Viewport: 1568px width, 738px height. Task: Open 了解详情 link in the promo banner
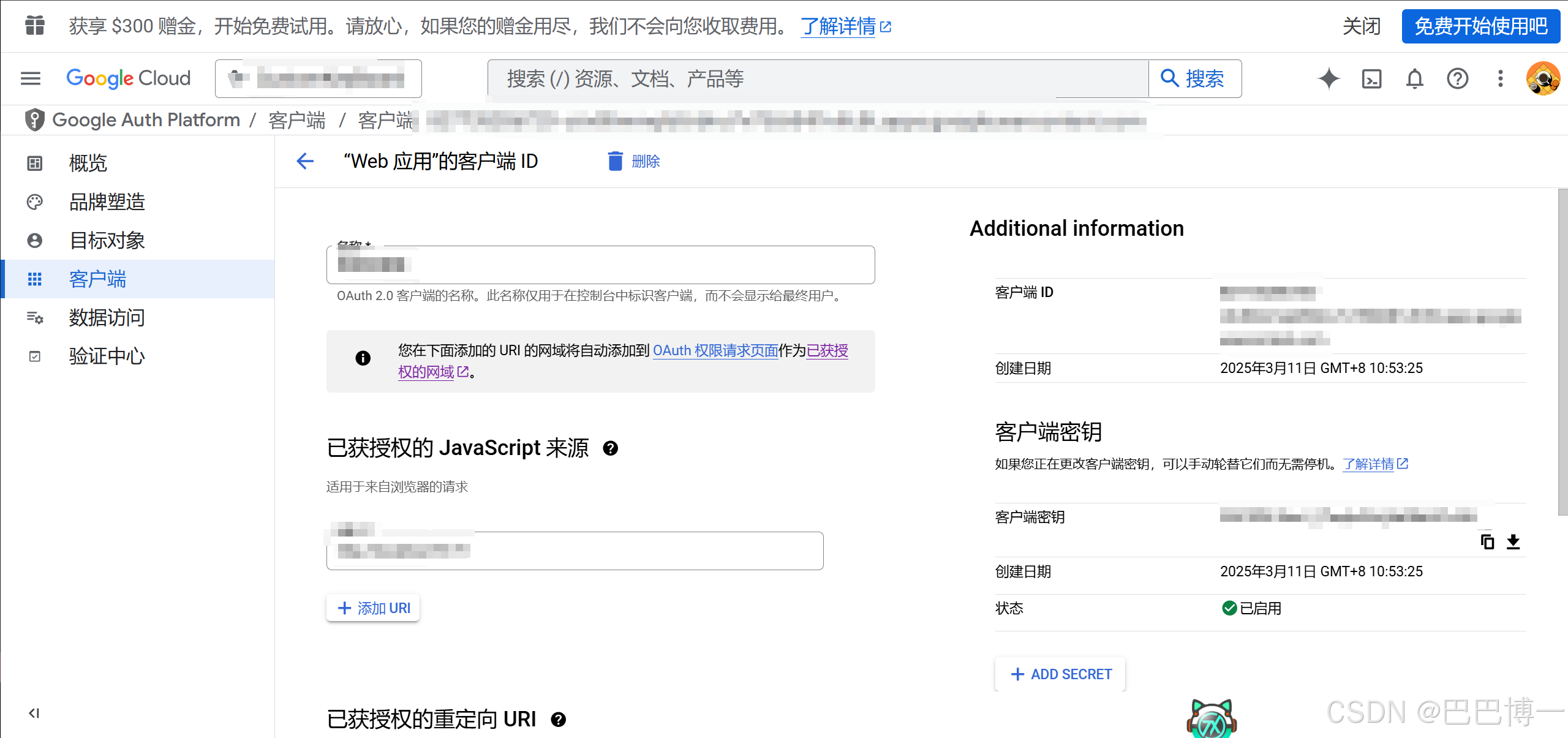pyautogui.click(x=846, y=26)
